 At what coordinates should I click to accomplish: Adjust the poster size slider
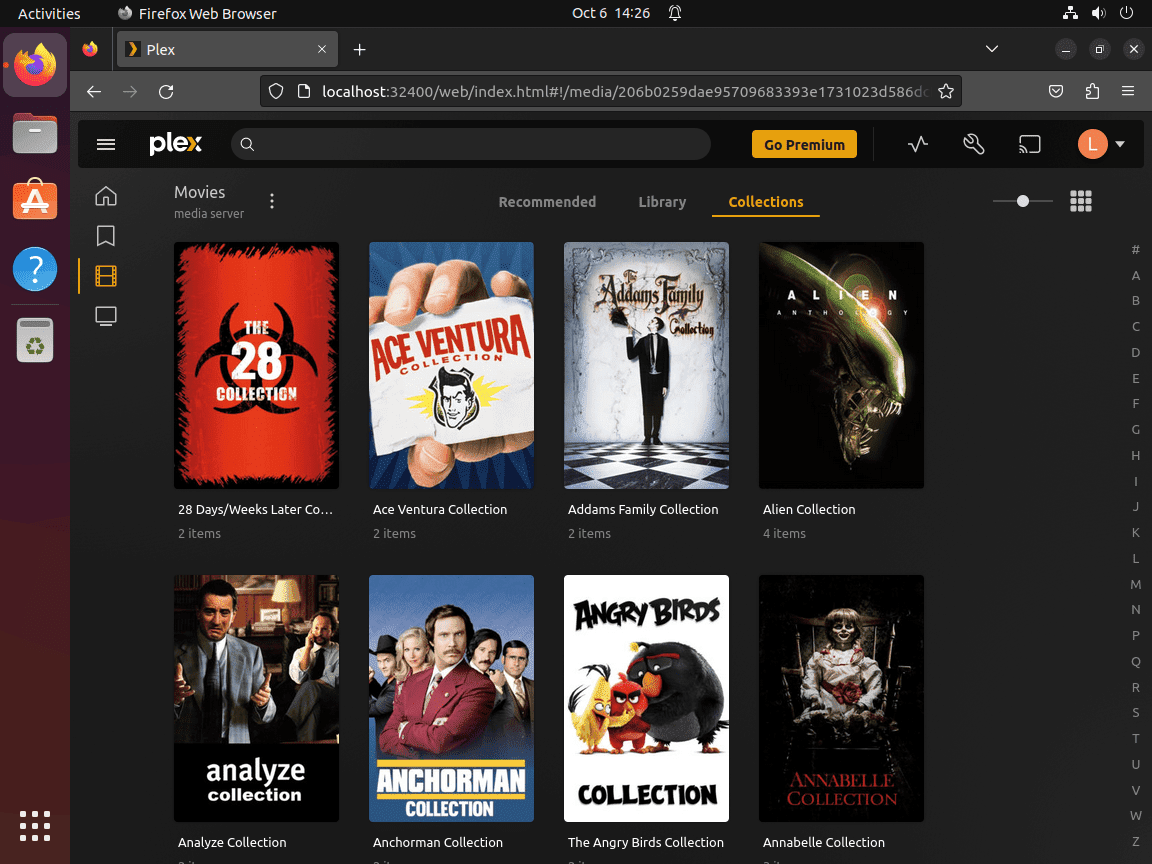tap(1021, 200)
